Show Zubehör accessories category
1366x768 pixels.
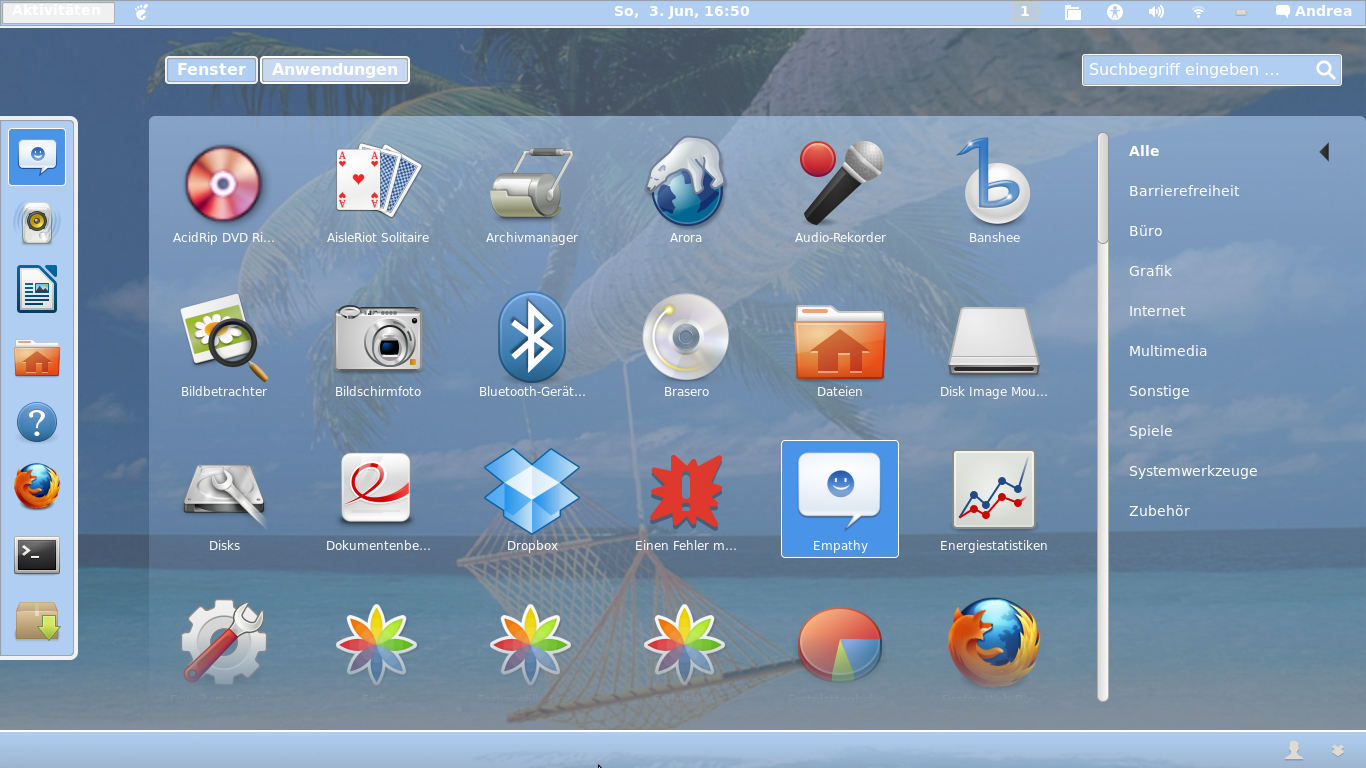(1159, 511)
